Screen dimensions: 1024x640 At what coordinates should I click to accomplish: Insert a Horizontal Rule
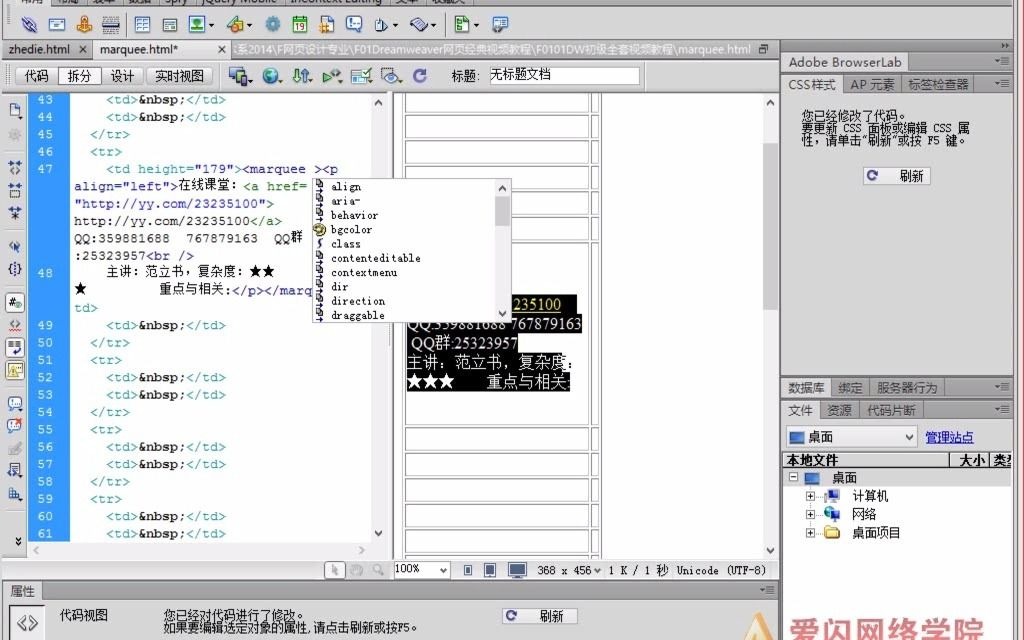point(111,25)
